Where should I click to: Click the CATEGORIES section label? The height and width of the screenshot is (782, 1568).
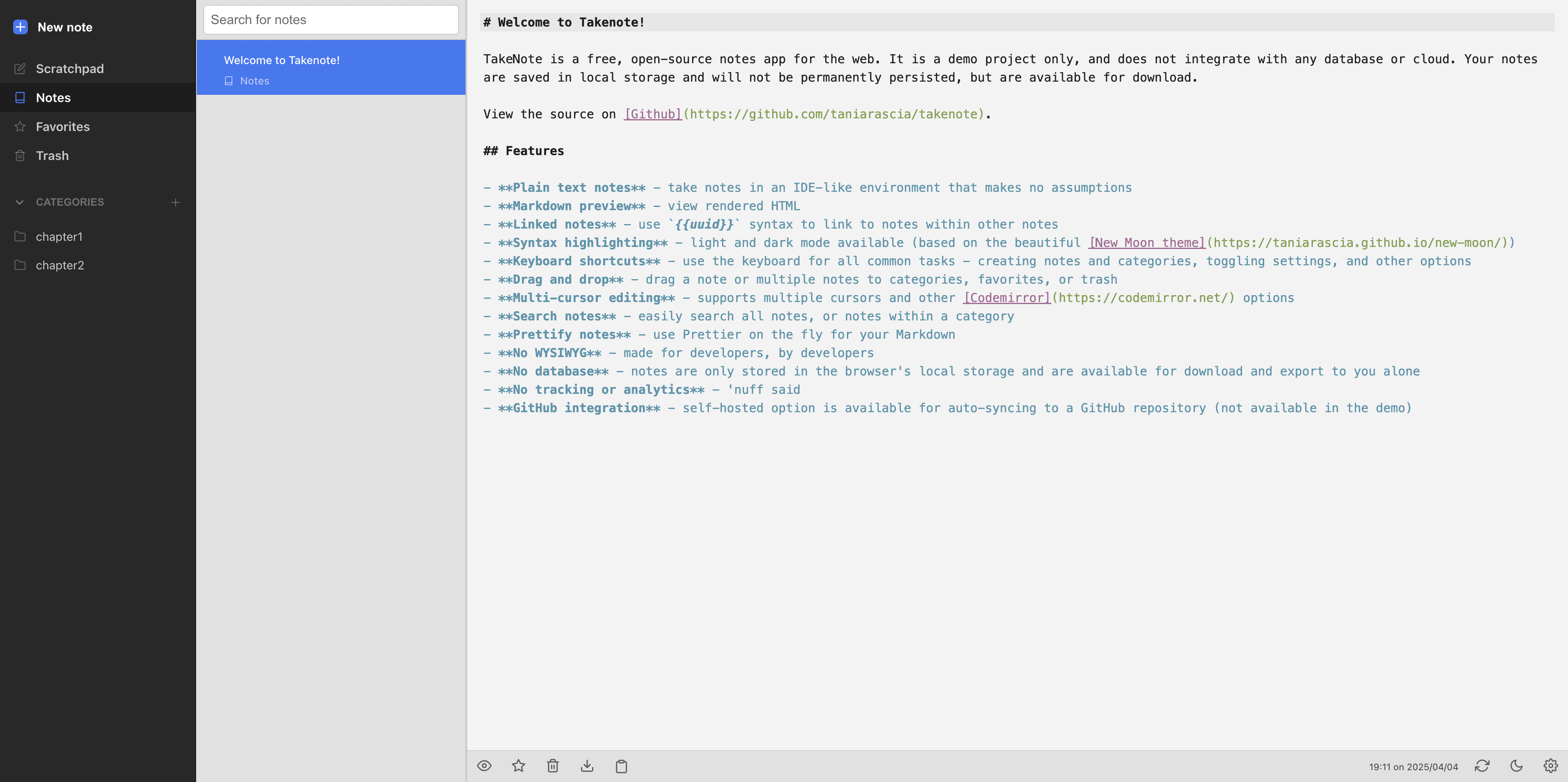[x=70, y=202]
